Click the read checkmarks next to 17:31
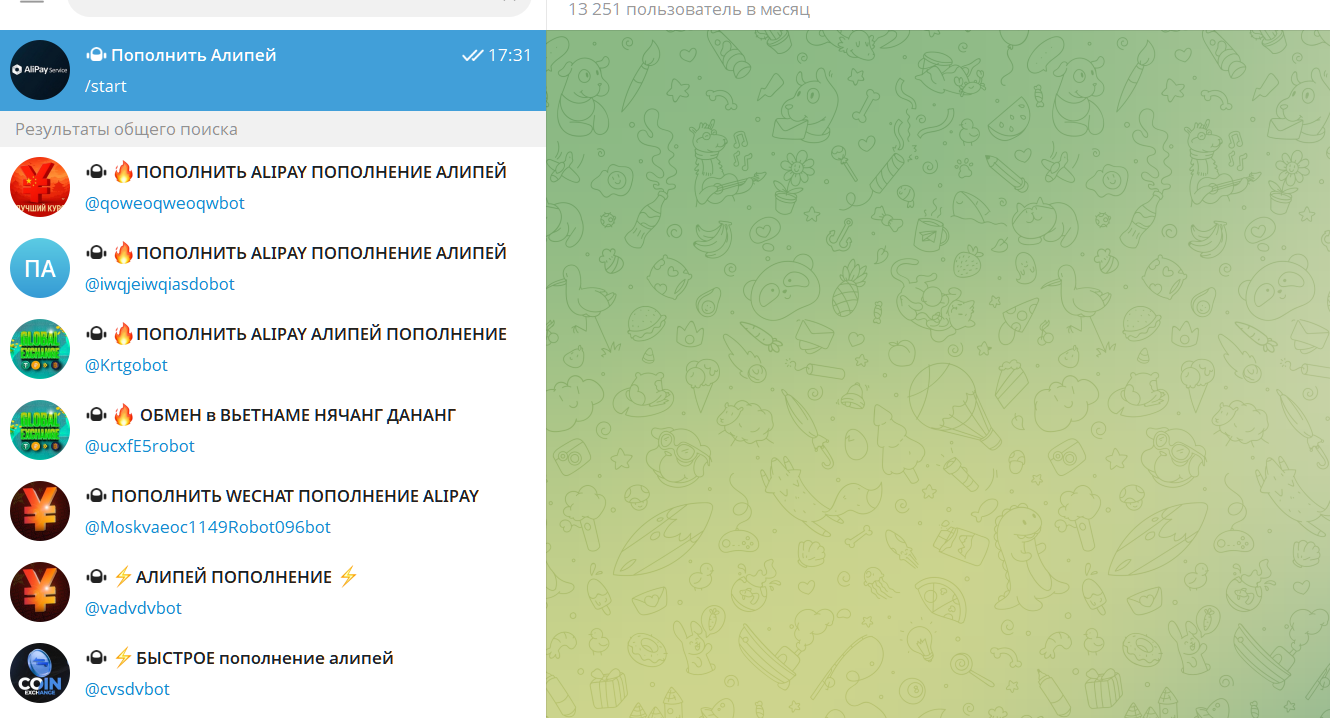The width and height of the screenshot is (1330, 718). pos(472,55)
